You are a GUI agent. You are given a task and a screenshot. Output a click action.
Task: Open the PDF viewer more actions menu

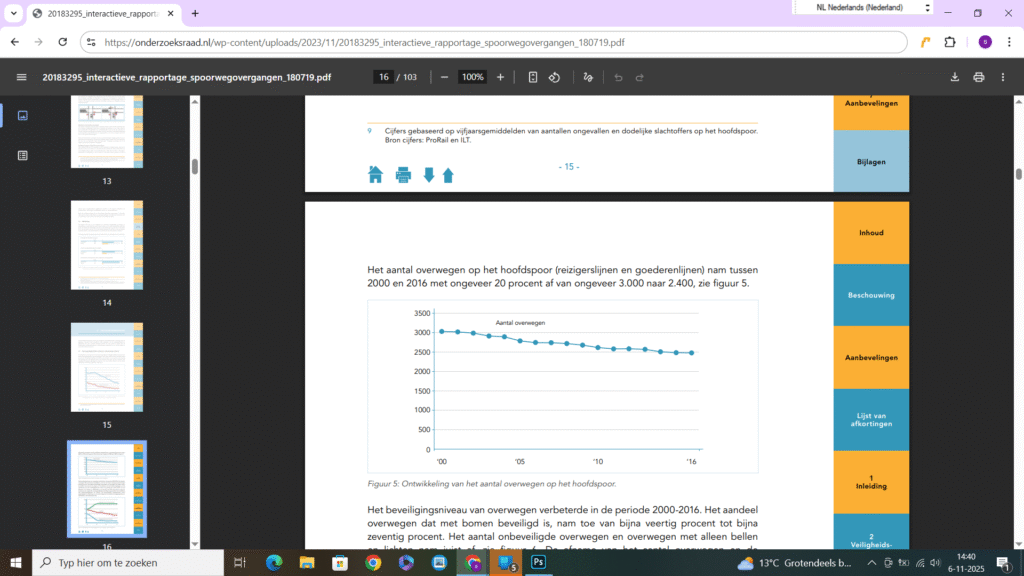click(1003, 77)
